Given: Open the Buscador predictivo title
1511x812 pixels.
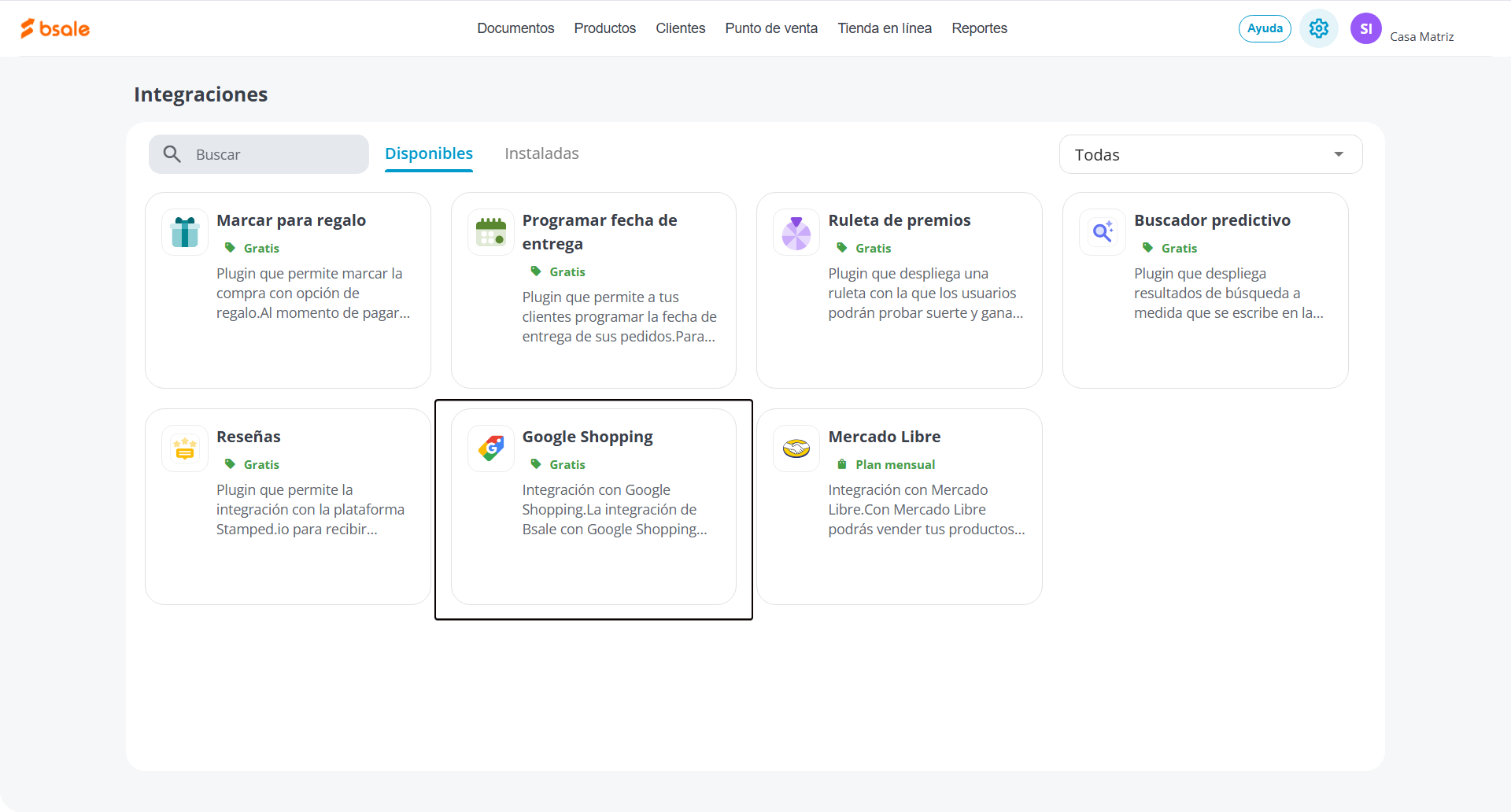Looking at the screenshot, I should [1212, 220].
